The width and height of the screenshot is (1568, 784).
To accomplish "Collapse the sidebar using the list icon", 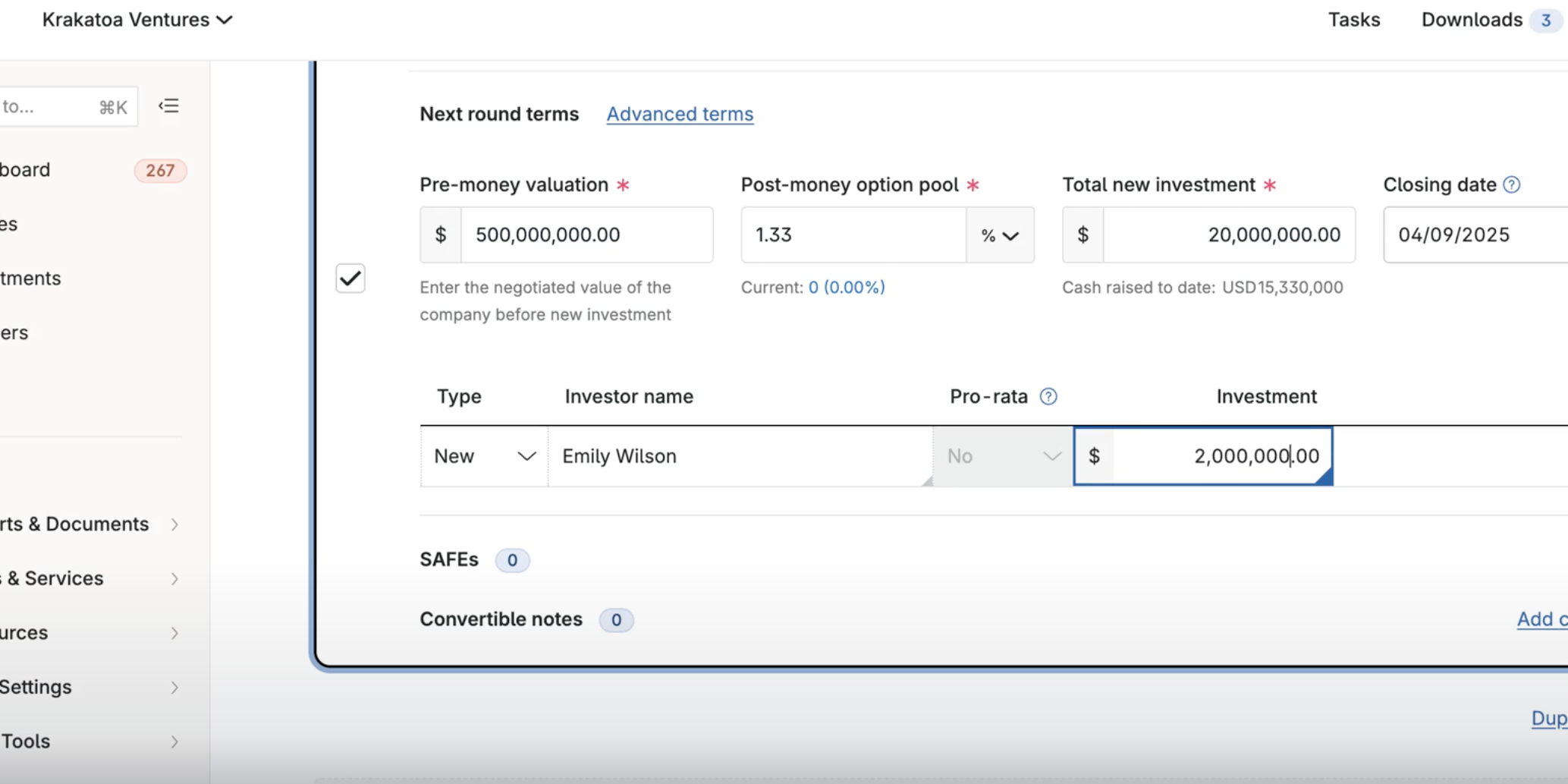I will (168, 105).
